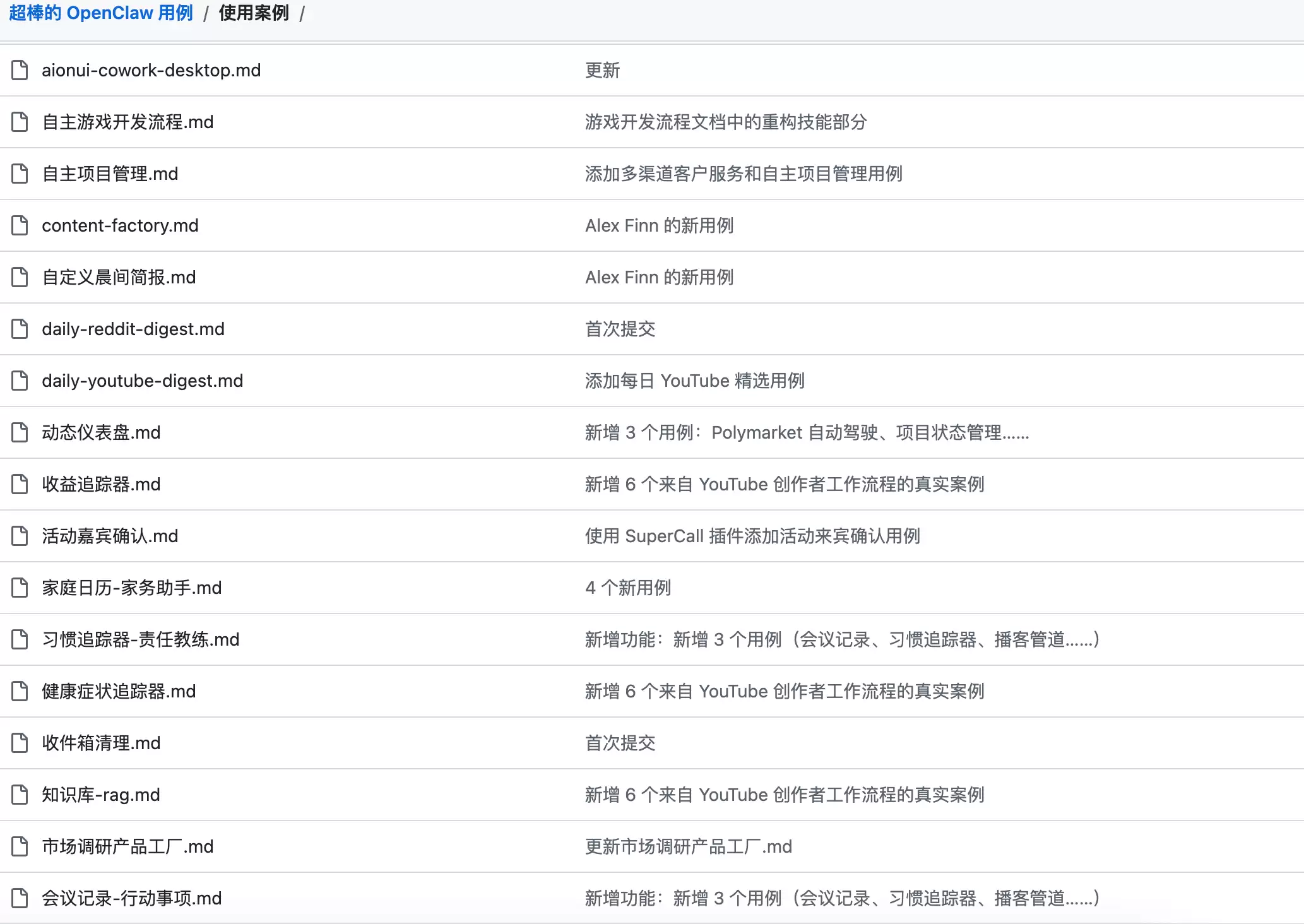Click the 添加每日 YouTube 精选用例 commit message
This screenshot has height=924, width=1304.
click(695, 381)
